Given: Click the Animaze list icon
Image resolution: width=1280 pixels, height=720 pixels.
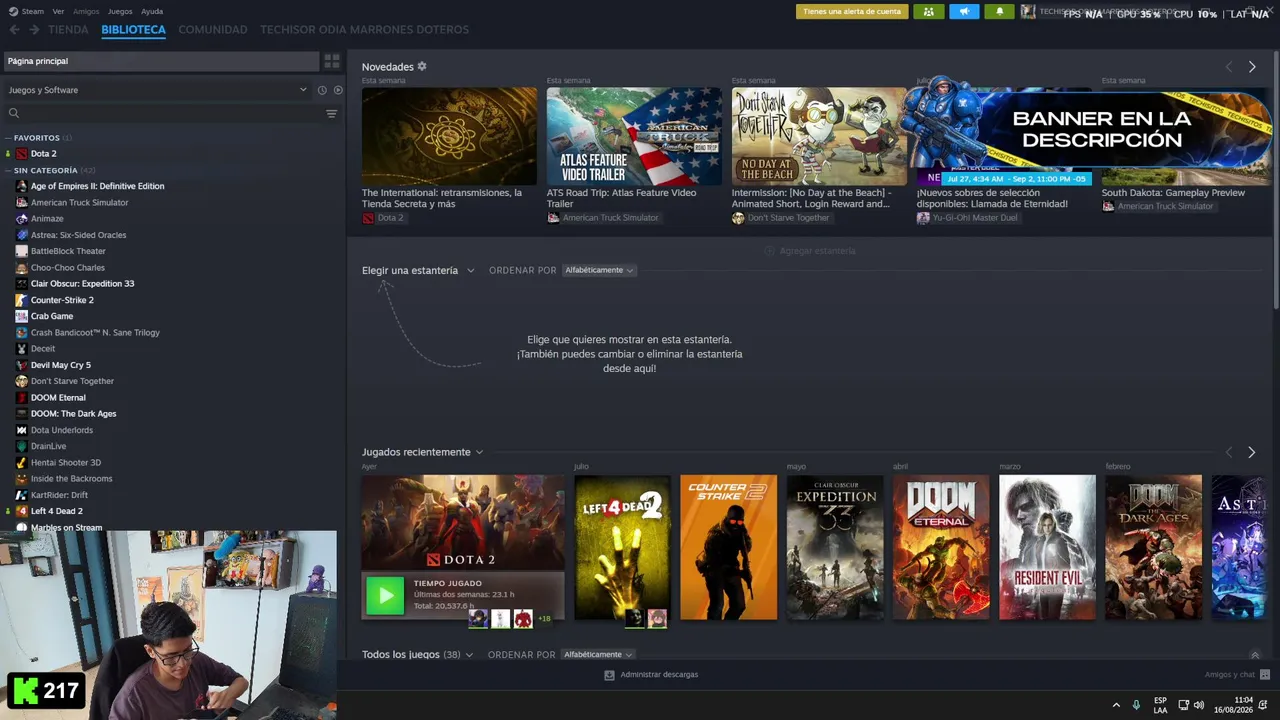Looking at the screenshot, I should point(22,219).
